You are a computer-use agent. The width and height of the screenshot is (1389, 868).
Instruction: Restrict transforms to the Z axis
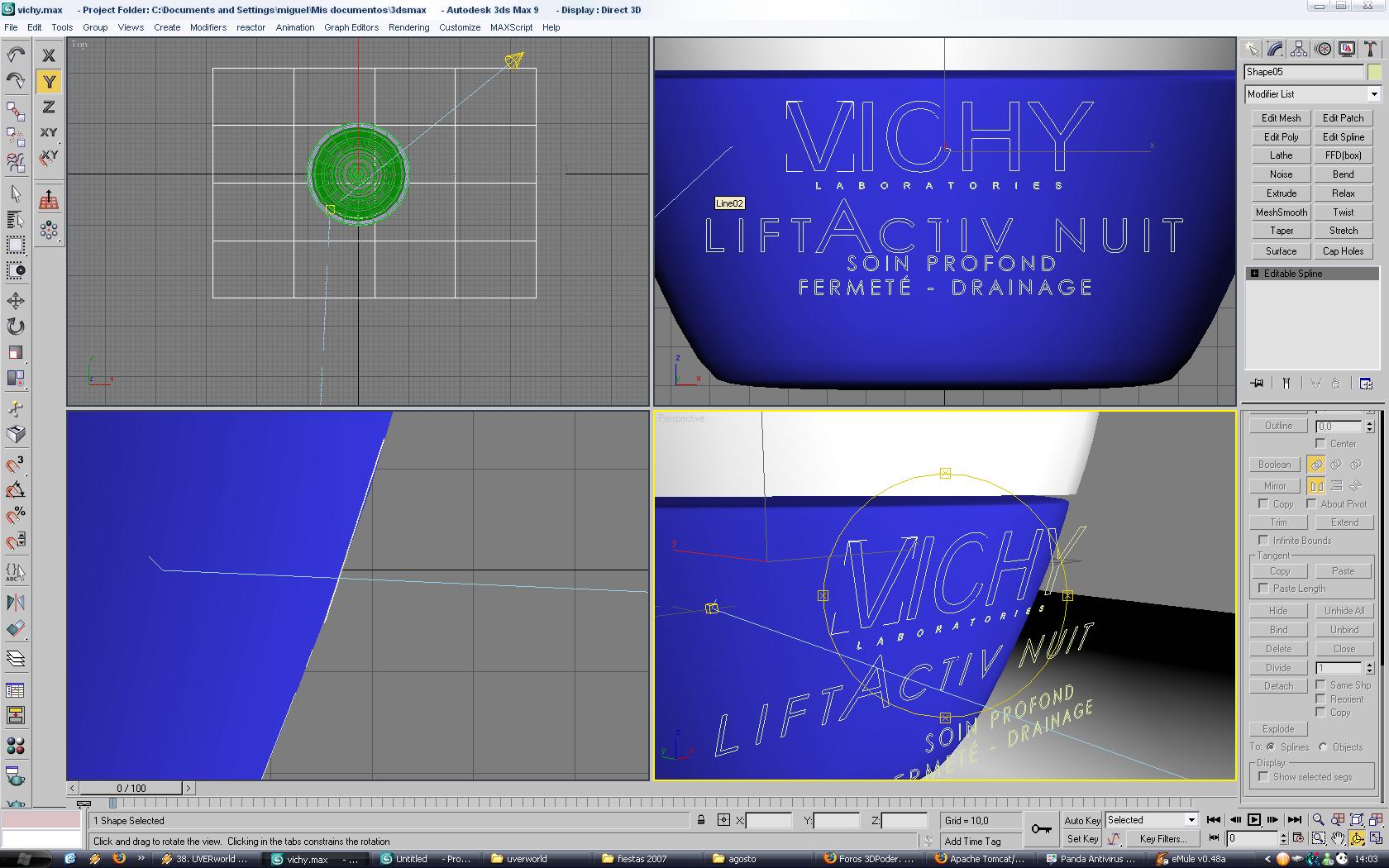49,107
